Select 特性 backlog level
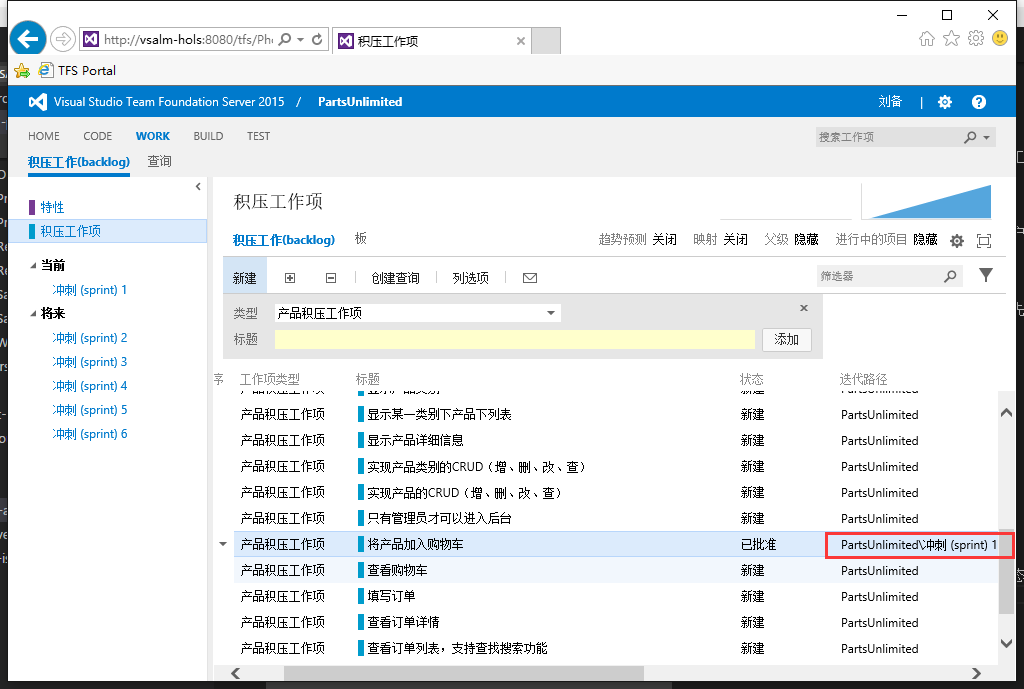 (x=52, y=208)
